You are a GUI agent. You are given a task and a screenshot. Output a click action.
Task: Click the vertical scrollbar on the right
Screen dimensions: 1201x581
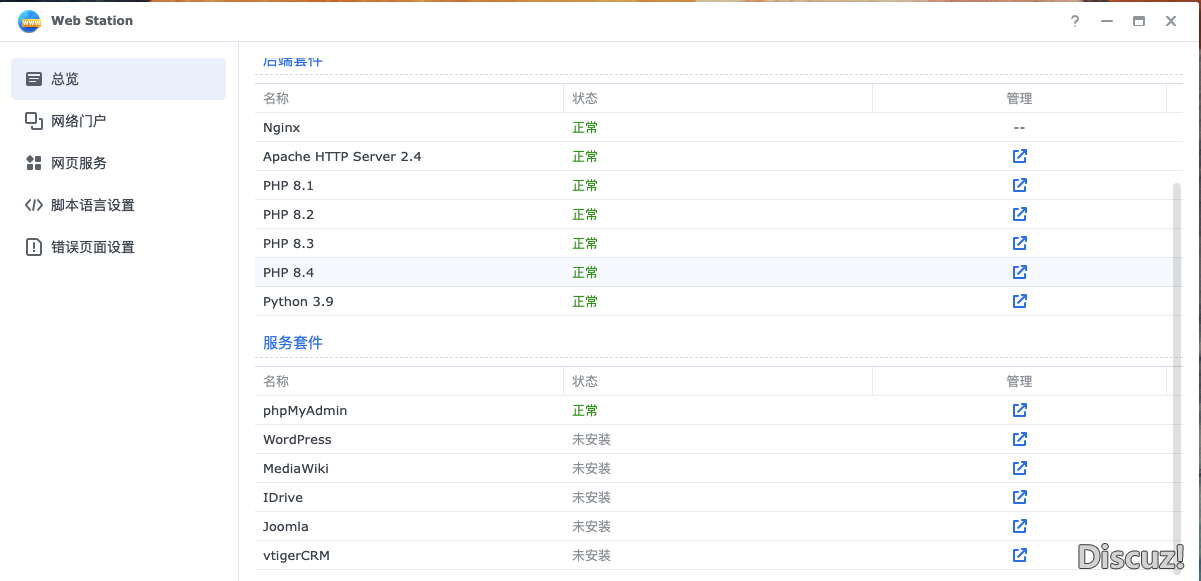click(x=1176, y=360)
